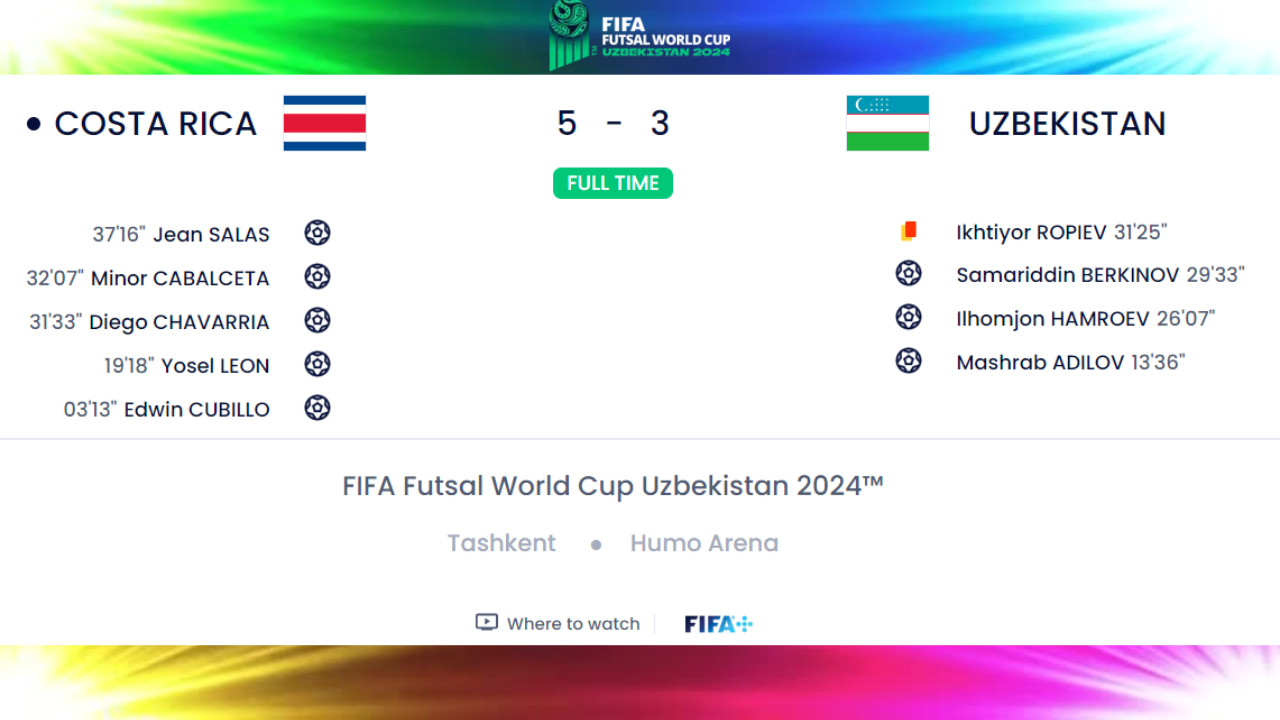Click the goal ball icon beside Ilhomjon HAMROEV
This screenshot has width=1280, height=720.
coord(908,317)
